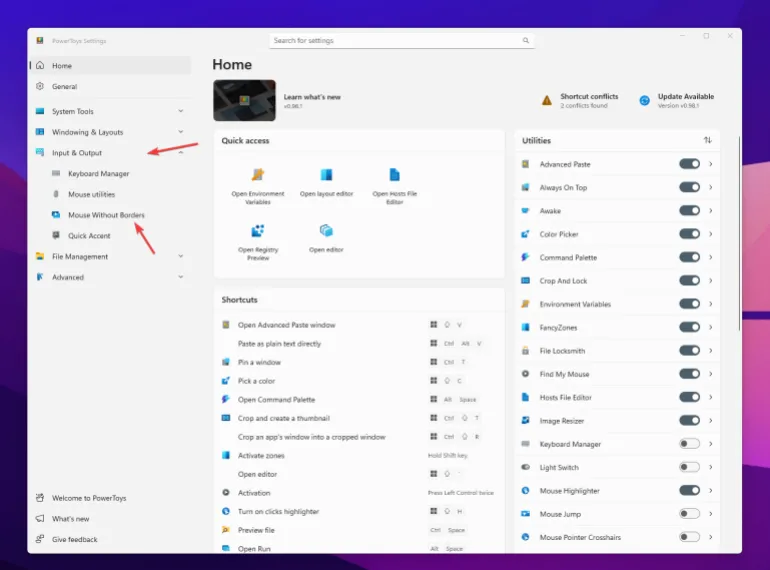Launch Hosts File Editor quick access icon
This screenshot has width=770, height=570.
point(394,175)
